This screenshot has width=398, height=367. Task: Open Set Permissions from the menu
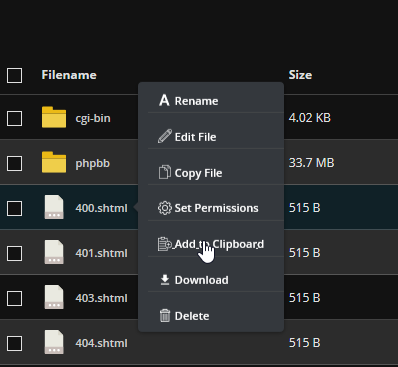coord(216,208)
